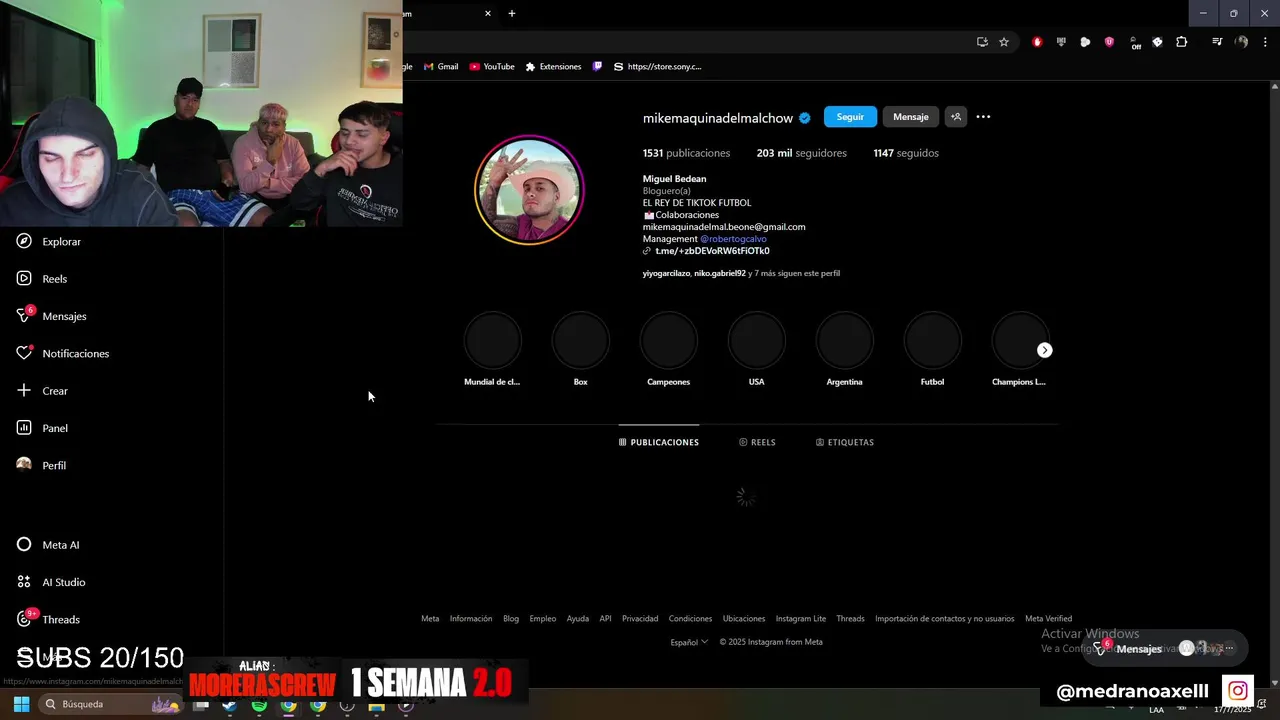Open the Twitch bookmark icon
The image size is (1280, 720).
tap(597, 67)
